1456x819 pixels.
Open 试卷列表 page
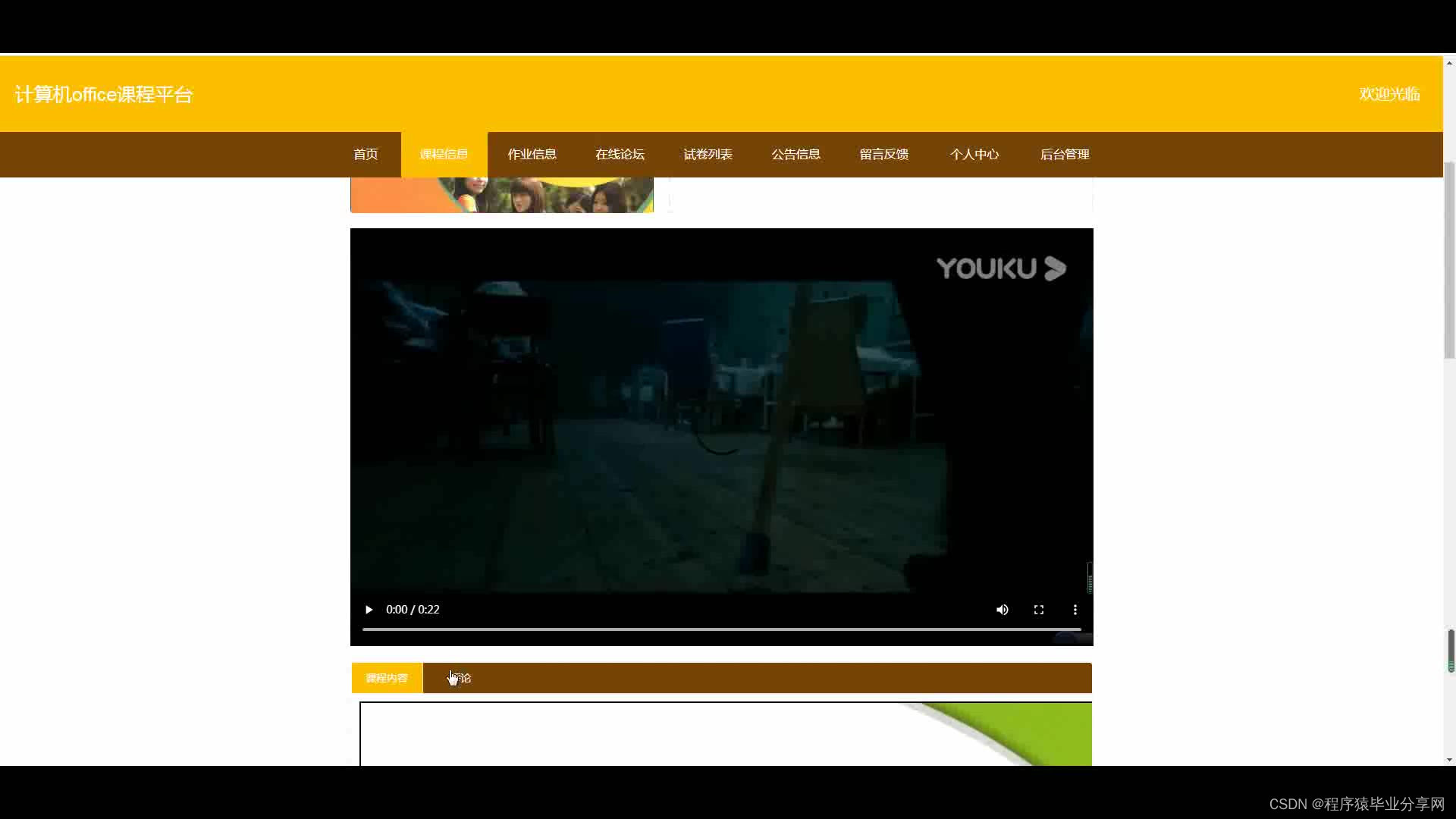[708, 155]
